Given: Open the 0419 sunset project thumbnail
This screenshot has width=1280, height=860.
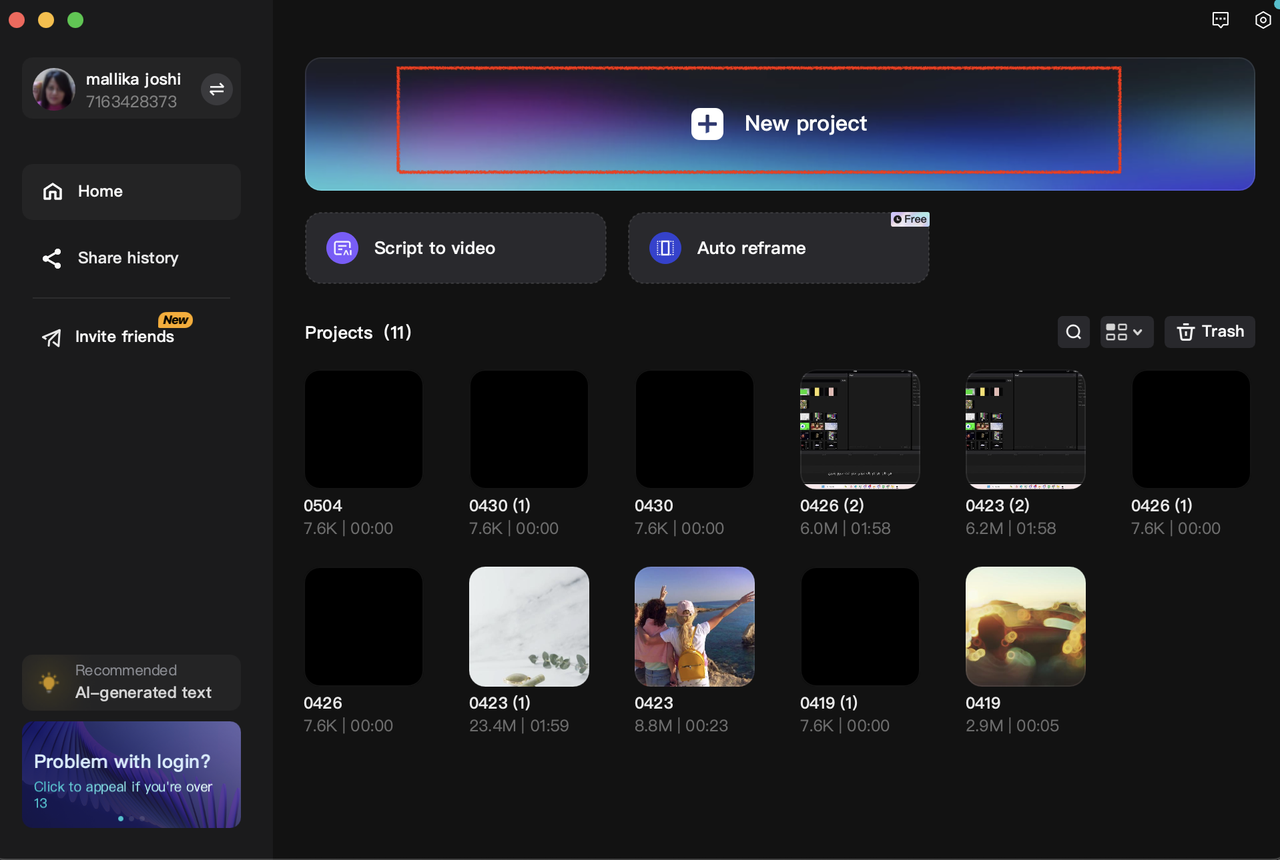Looking at the screenshot, I should click(x=1025, y=627).
